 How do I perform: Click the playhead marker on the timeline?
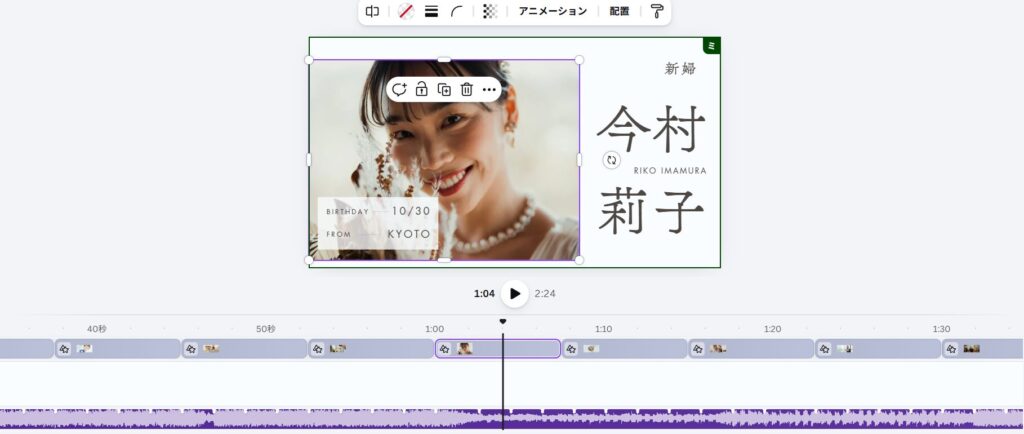coord(503,321)
